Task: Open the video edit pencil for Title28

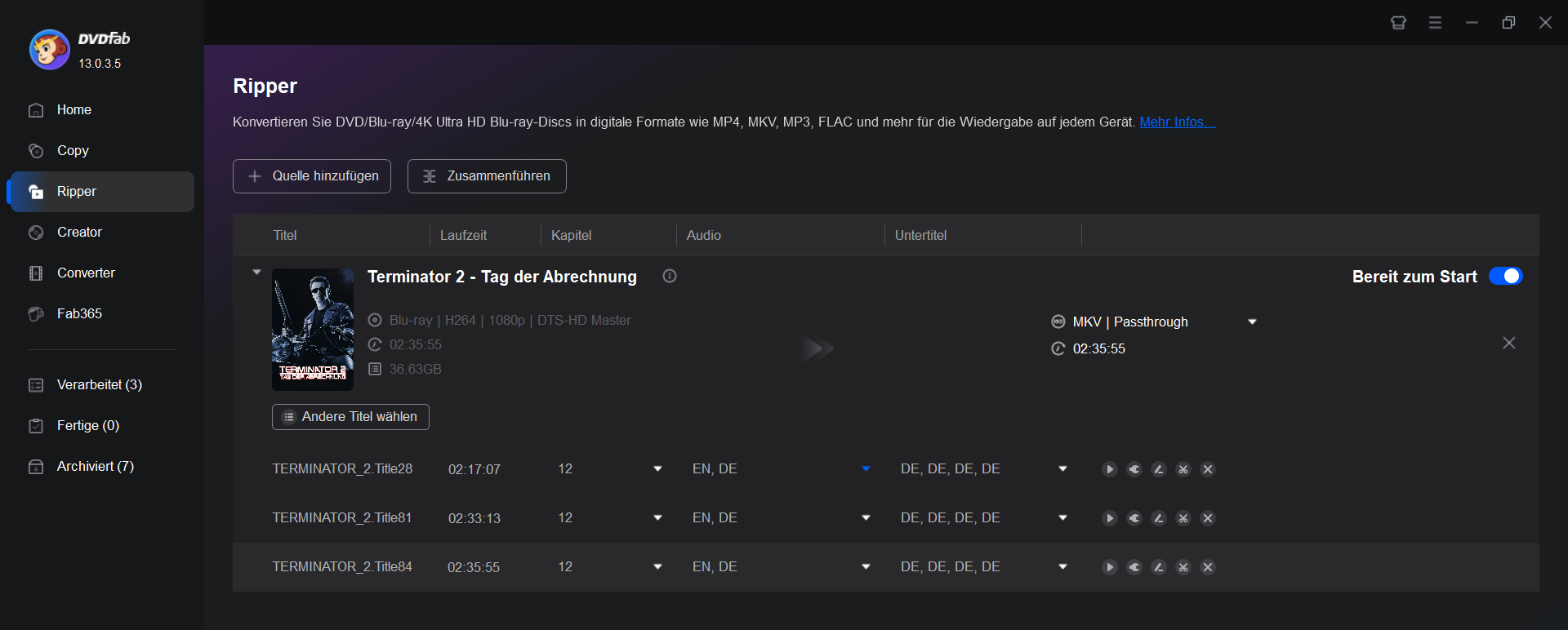Action: pyautogui.click(x=1159, y=469)
